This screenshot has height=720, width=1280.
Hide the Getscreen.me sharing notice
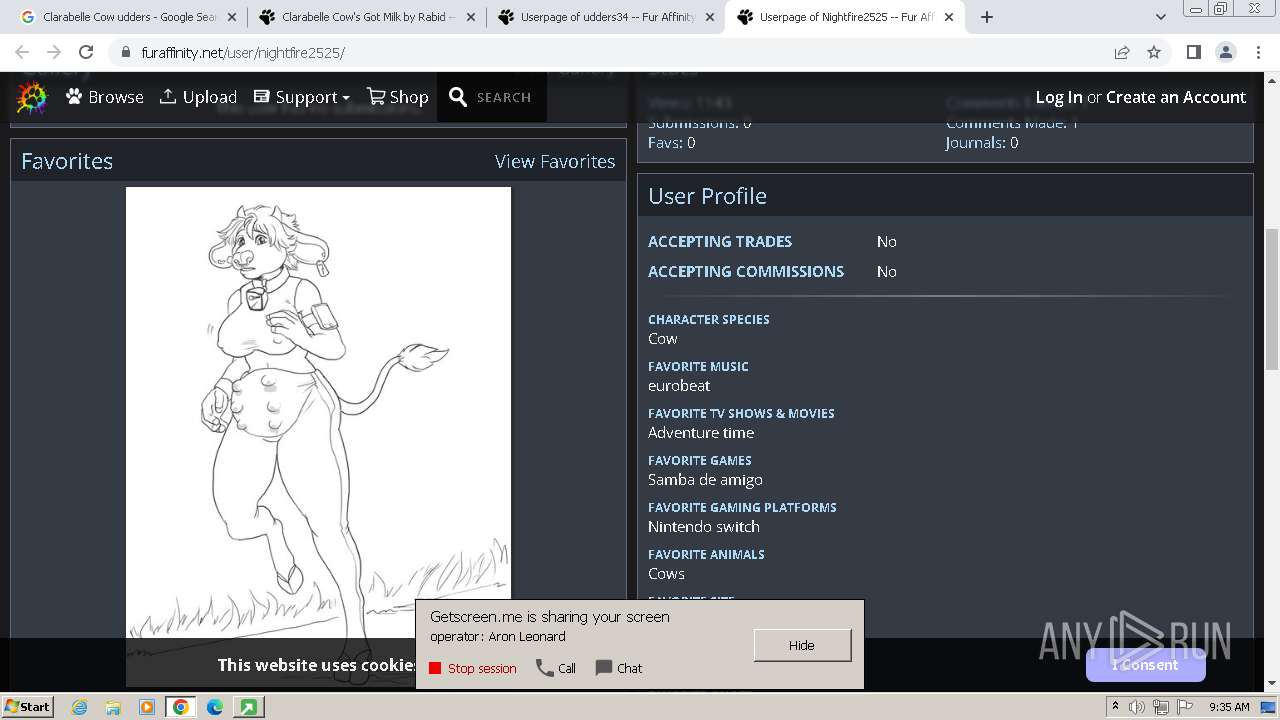[802, 645]
